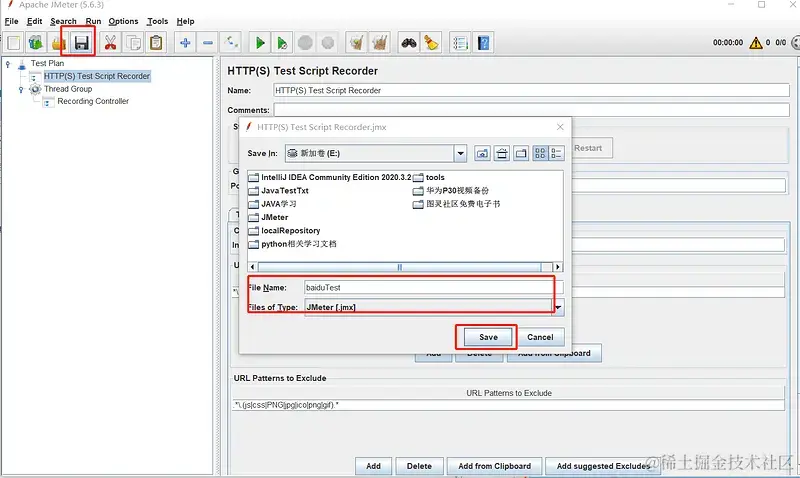Screen dimensions: 800x478
Task: Select Thread Group in the tree
Action: point(68,89)
